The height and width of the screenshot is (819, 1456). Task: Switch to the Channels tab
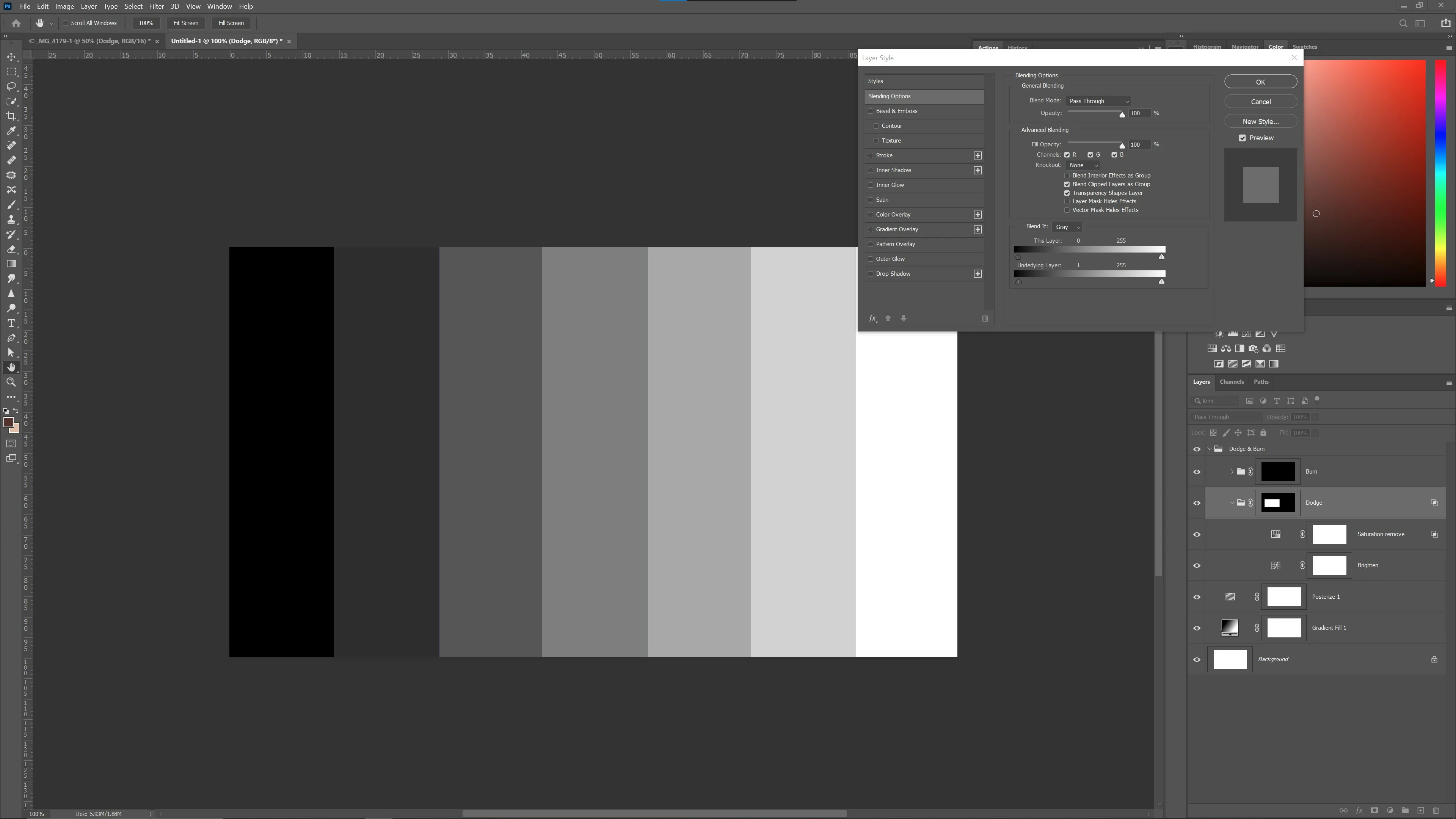[1232, 382]
